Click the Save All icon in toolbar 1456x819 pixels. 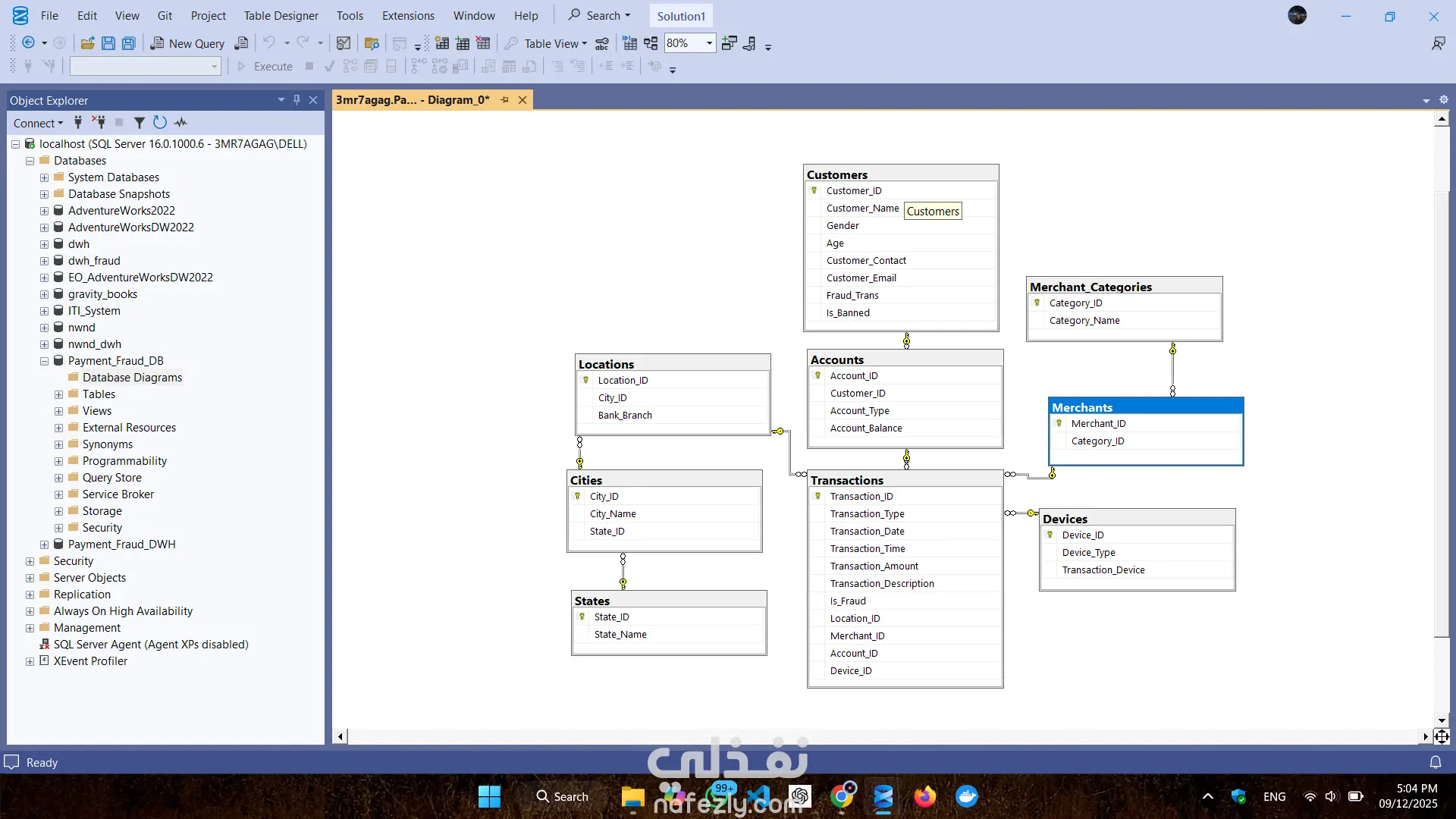(129, 43)
